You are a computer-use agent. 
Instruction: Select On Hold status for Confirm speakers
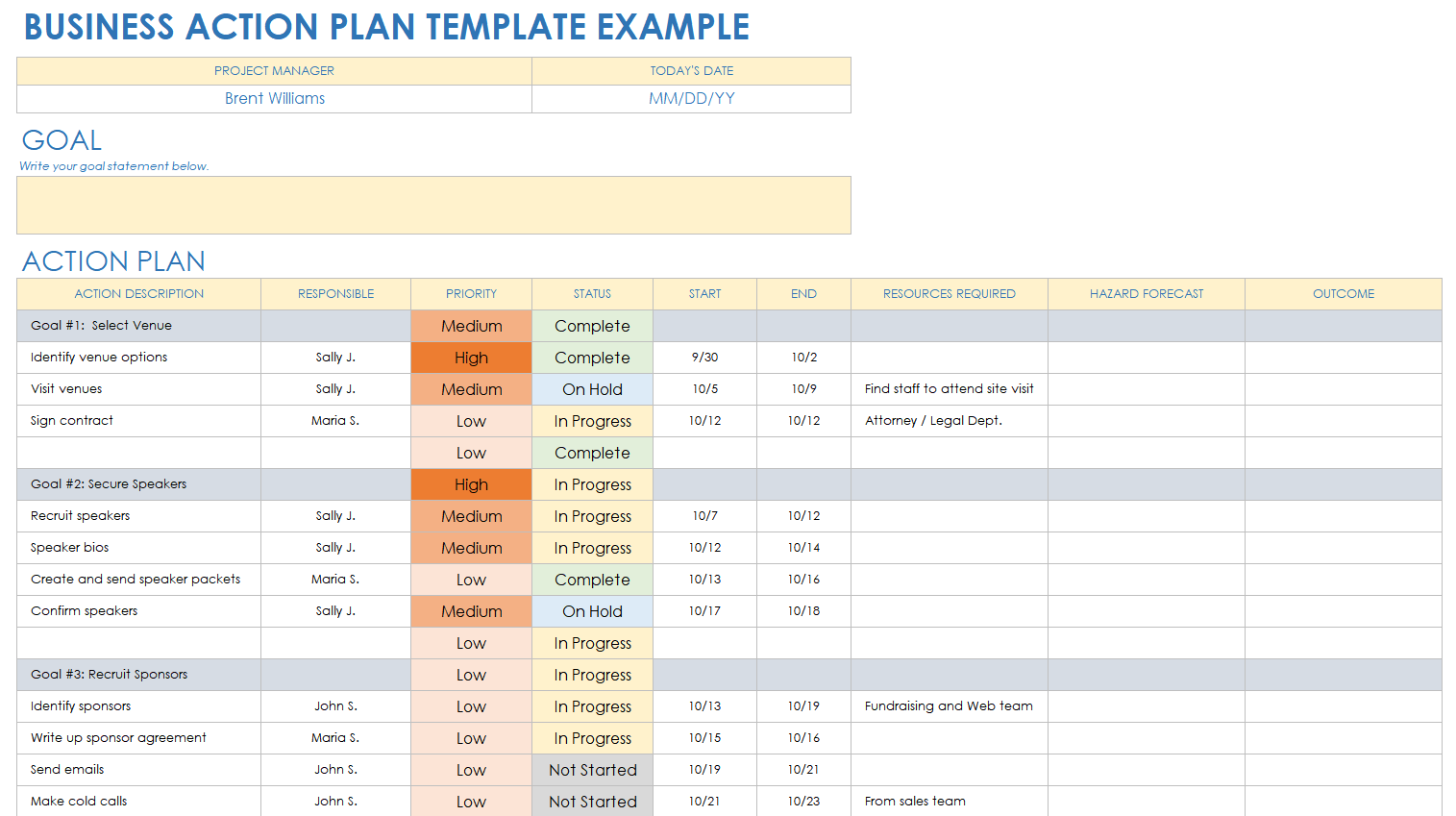point(592,611)
